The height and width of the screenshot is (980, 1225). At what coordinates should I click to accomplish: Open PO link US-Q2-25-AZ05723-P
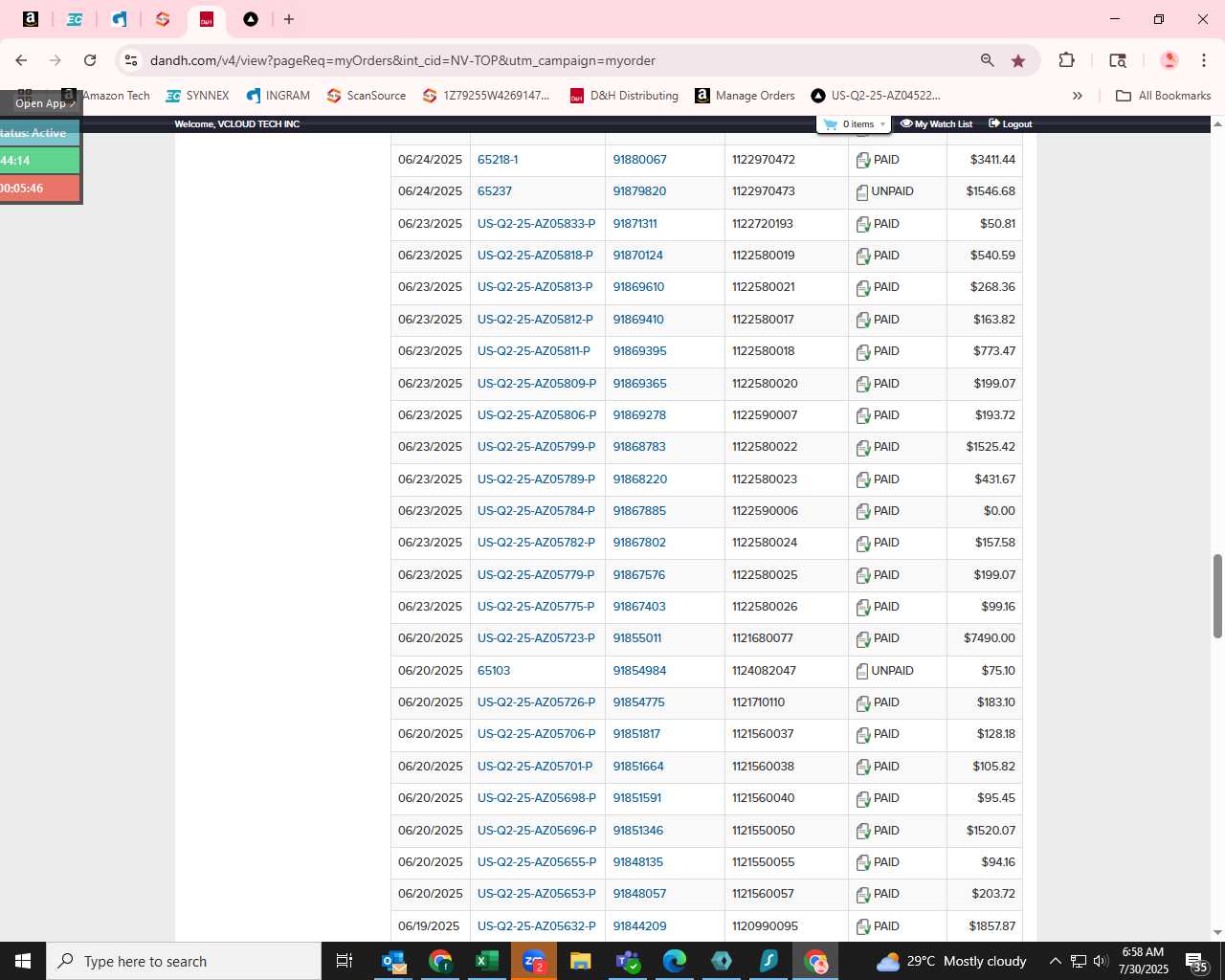536,638
